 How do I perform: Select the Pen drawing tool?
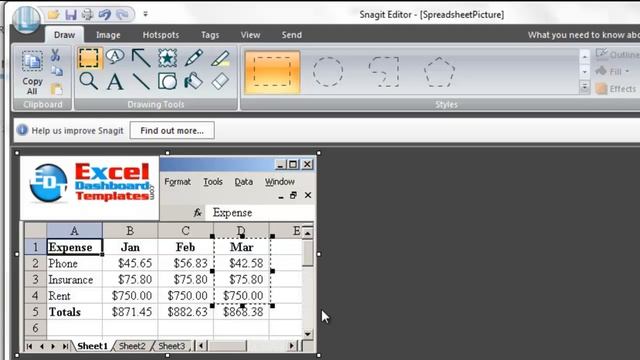pos(193,58)
